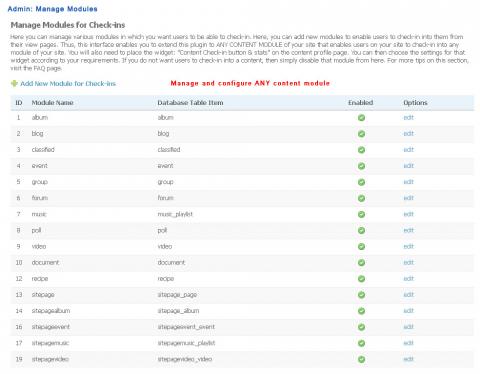
Task: Edit the music module
Action: [408, 214]
